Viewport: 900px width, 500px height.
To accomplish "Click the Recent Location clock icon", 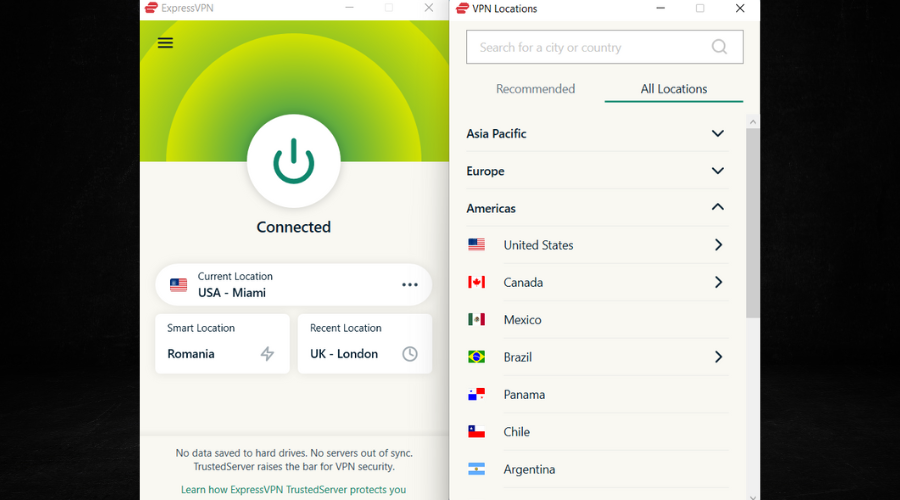I will [x=410, y=354].
